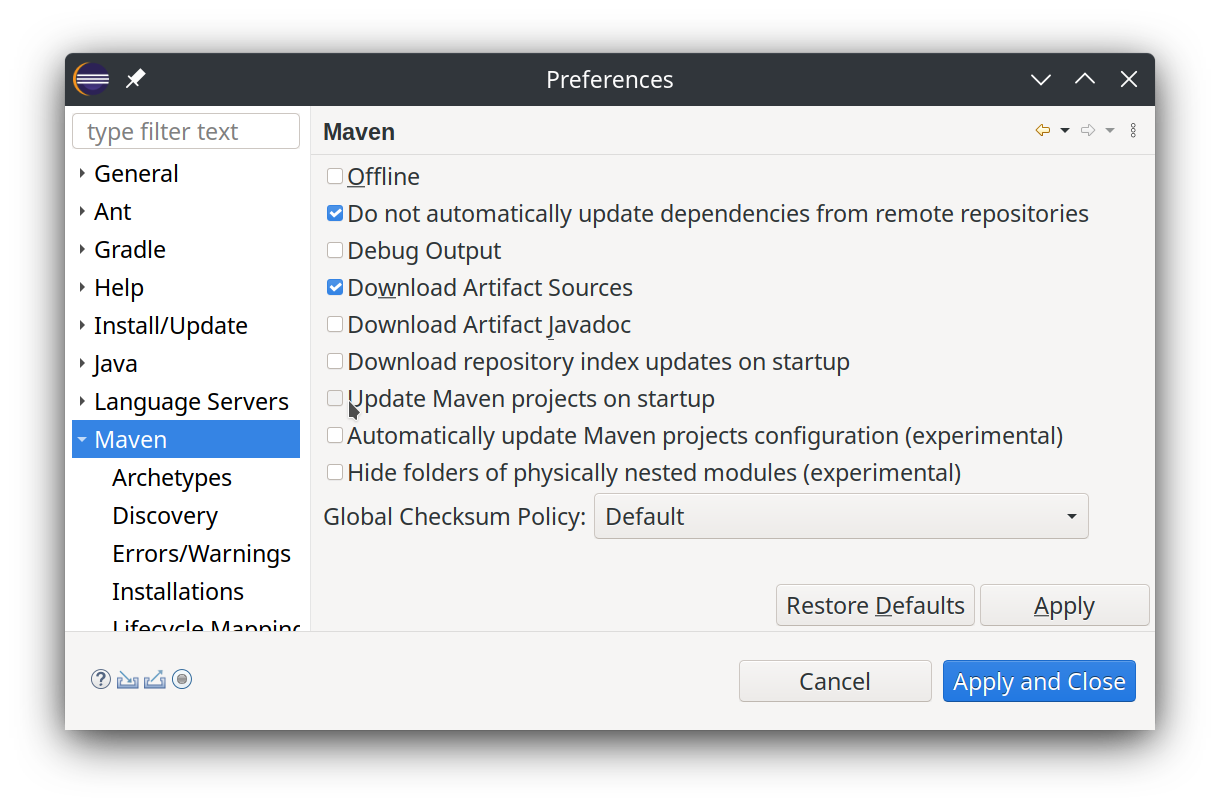Navigate forward with the gray arrow icon
Image resolution: width=1220 pixels, height=807 pixels.
(1087, 130)
